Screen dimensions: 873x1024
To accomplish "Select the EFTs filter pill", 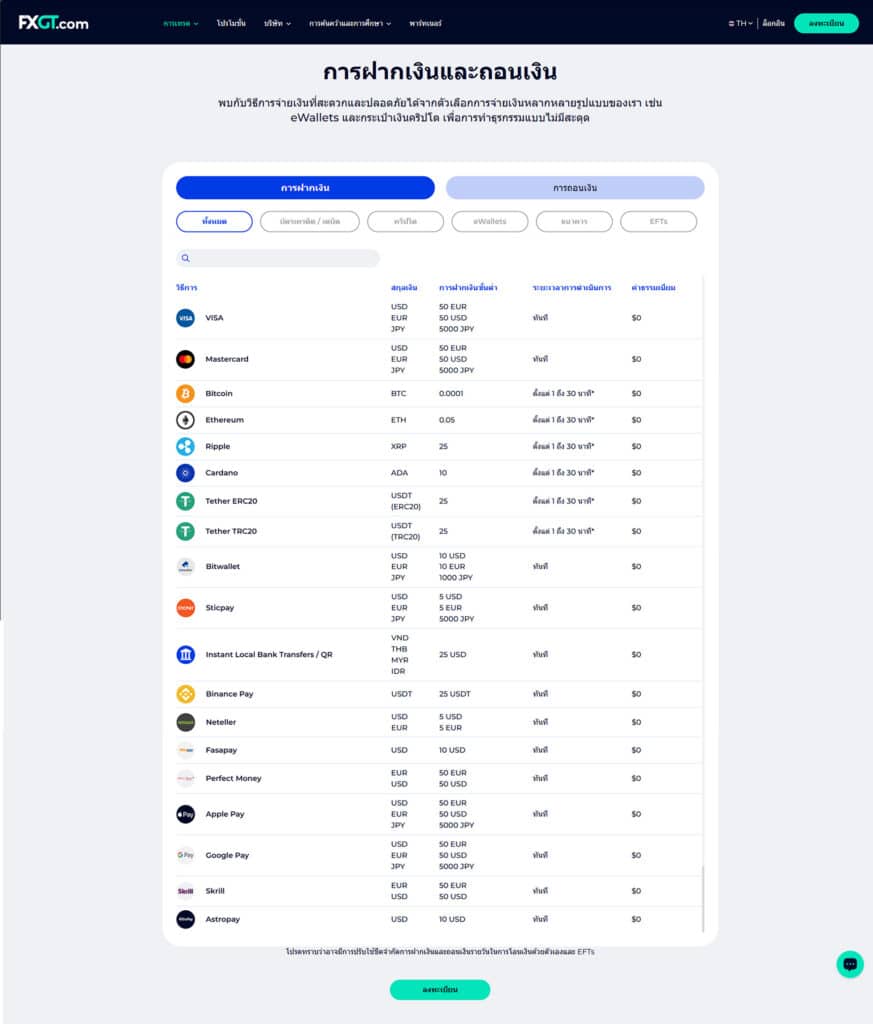I will [658, 221].
